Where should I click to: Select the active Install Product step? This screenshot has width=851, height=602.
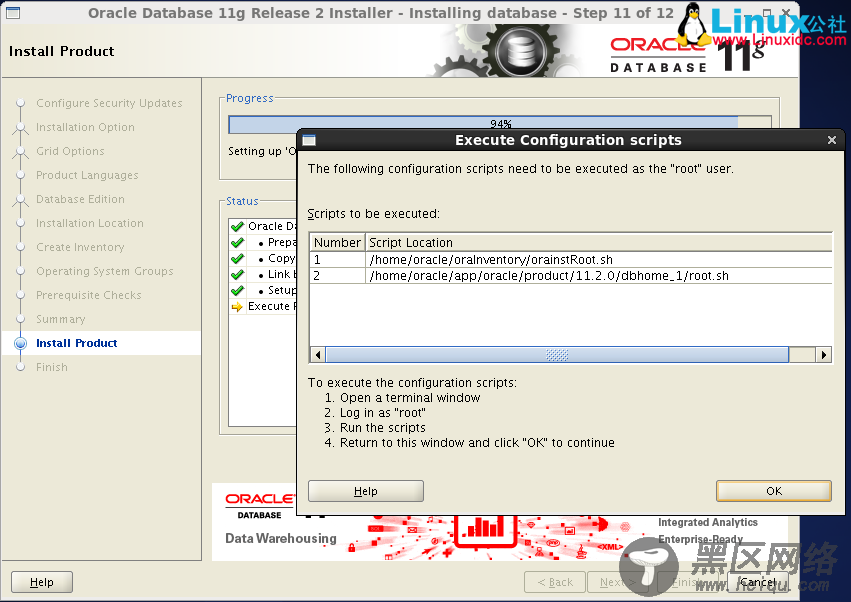pyautogui.click(x=77, y=343)
